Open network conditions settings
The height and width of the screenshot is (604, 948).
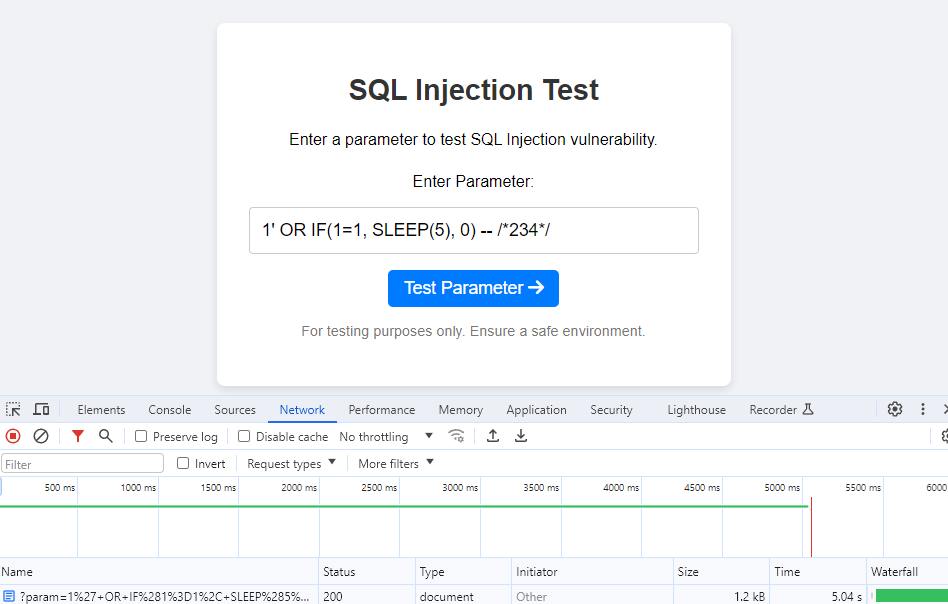click(457, 436)
